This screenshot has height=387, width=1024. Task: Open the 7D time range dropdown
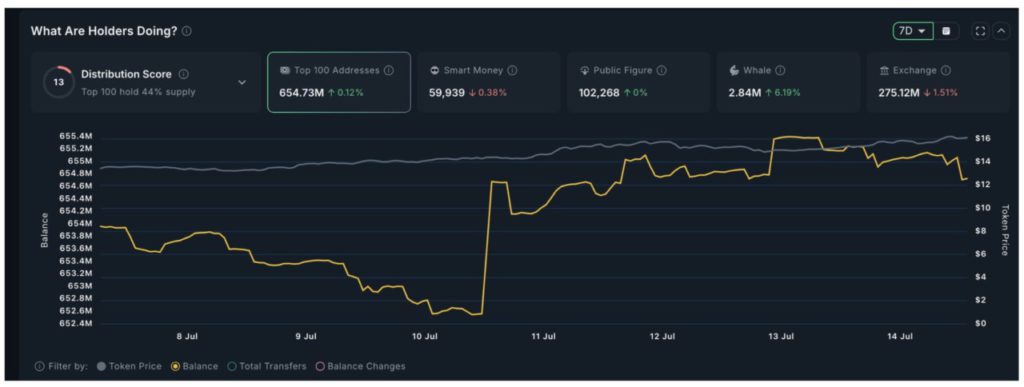click(x=913, y=31)
